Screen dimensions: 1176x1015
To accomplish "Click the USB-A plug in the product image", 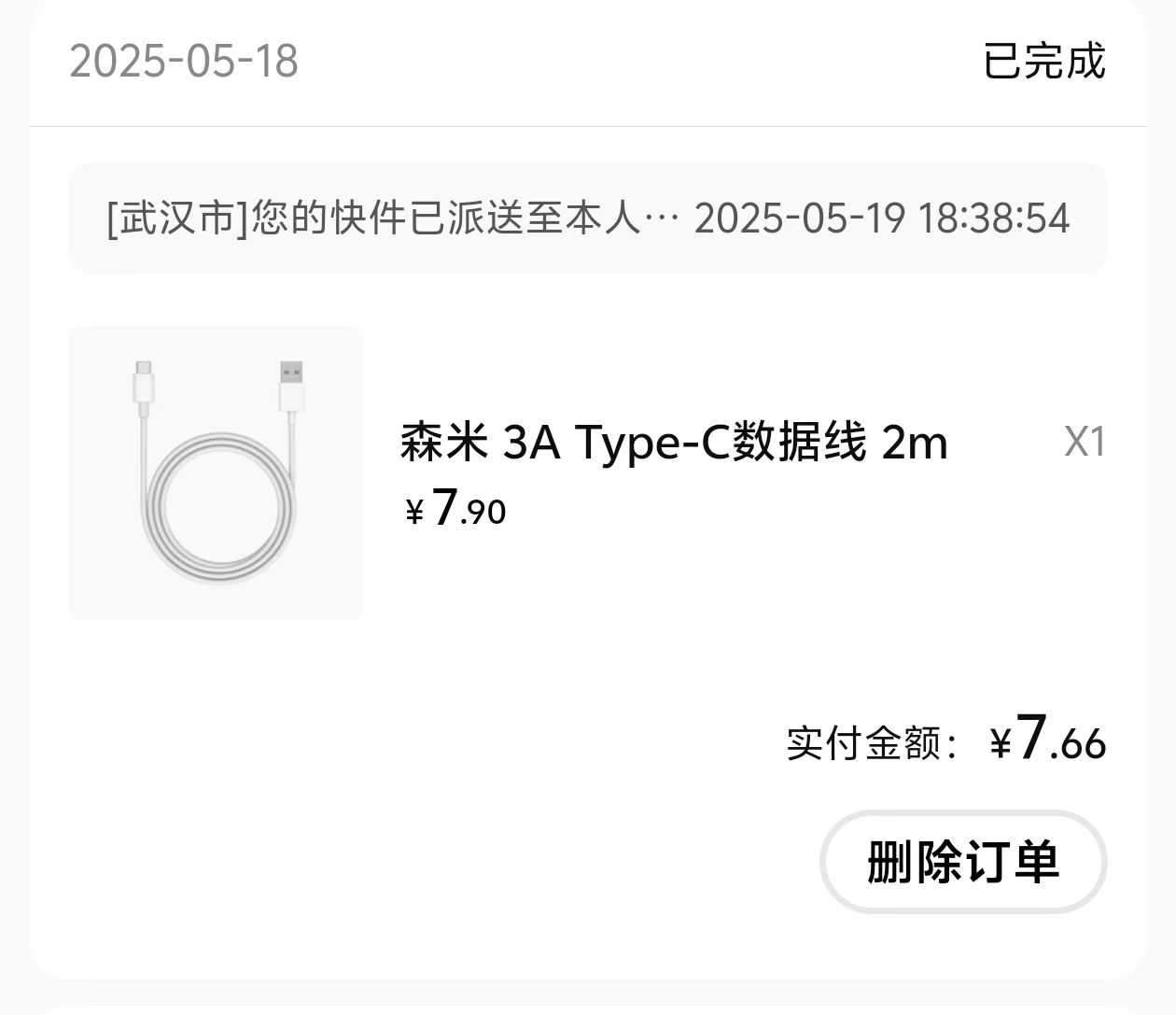I will 292,387.
